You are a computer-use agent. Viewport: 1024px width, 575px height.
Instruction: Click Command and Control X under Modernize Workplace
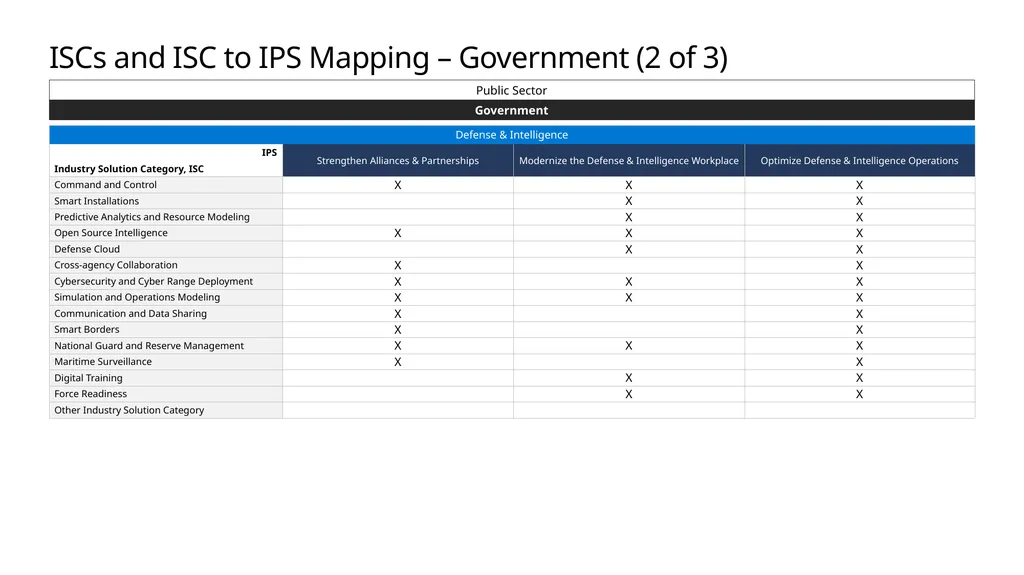pyautogui.click(x=629, y=185)
